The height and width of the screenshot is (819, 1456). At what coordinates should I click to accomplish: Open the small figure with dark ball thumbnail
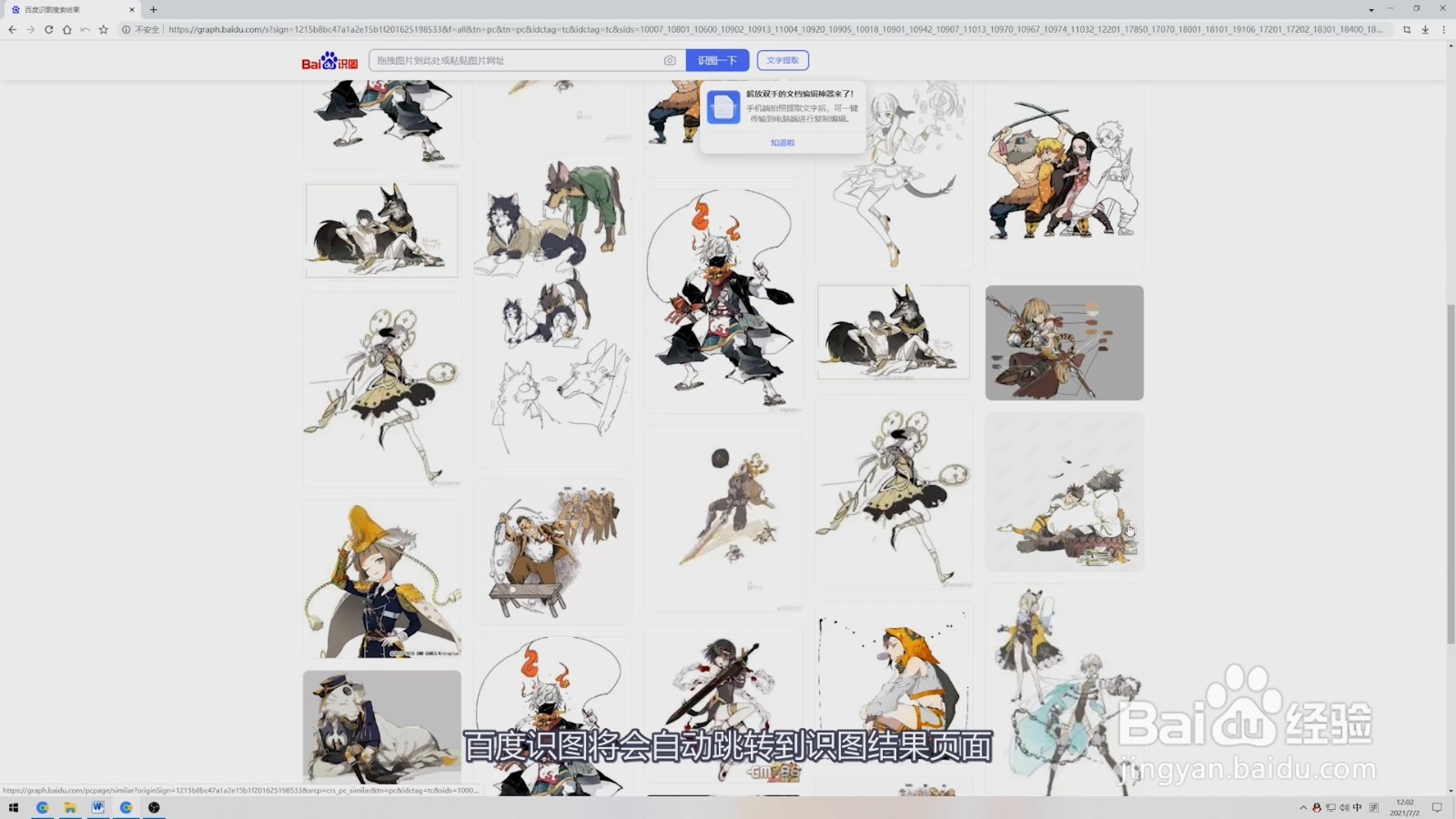tap(723, 520)
